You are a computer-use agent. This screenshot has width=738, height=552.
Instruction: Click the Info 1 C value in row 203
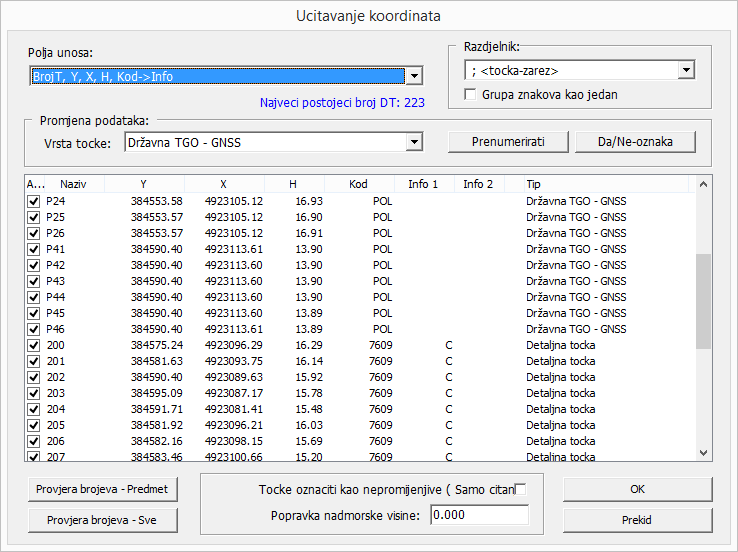[x=449, y=393]
